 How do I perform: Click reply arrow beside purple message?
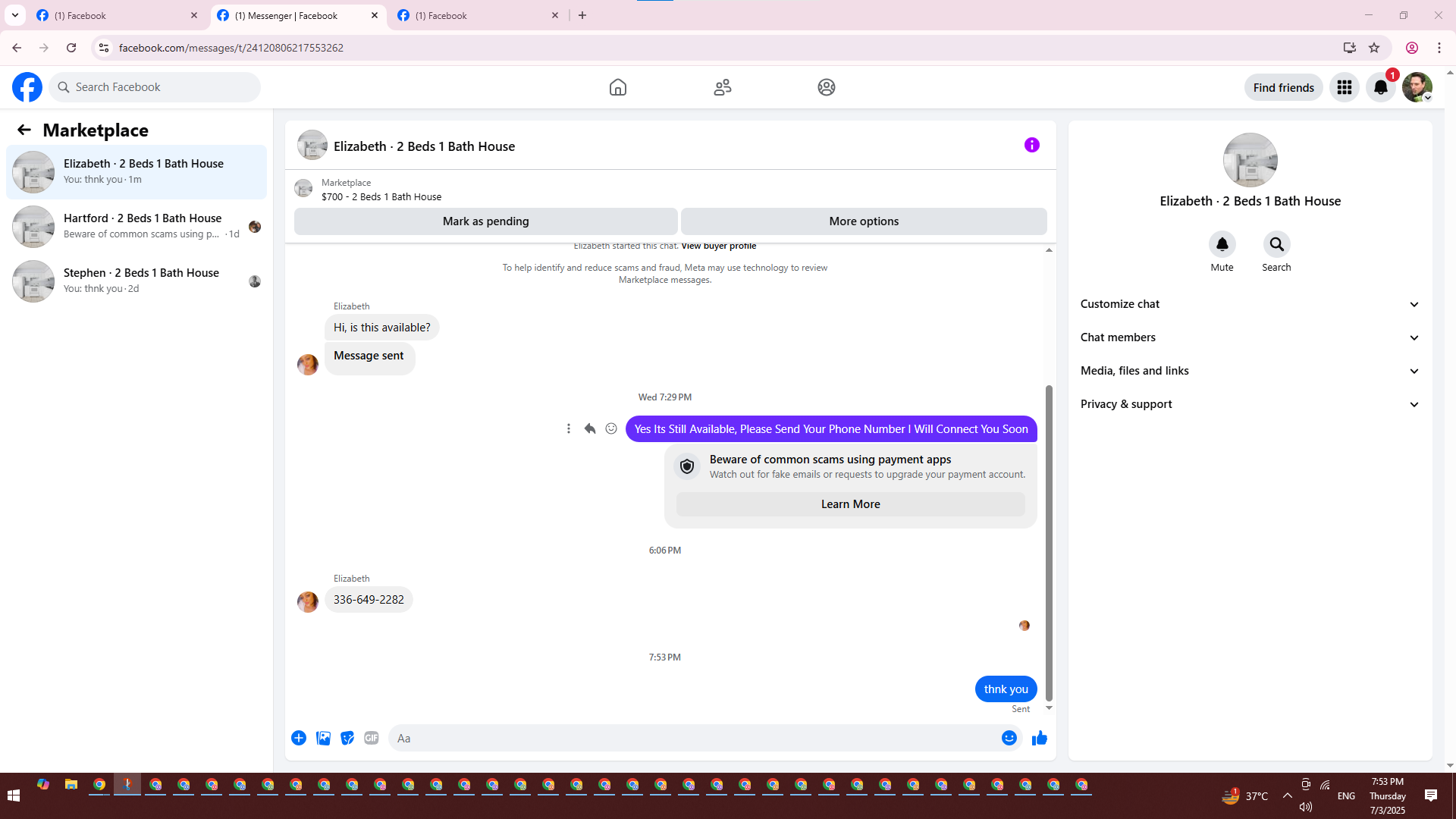point(590,428)
